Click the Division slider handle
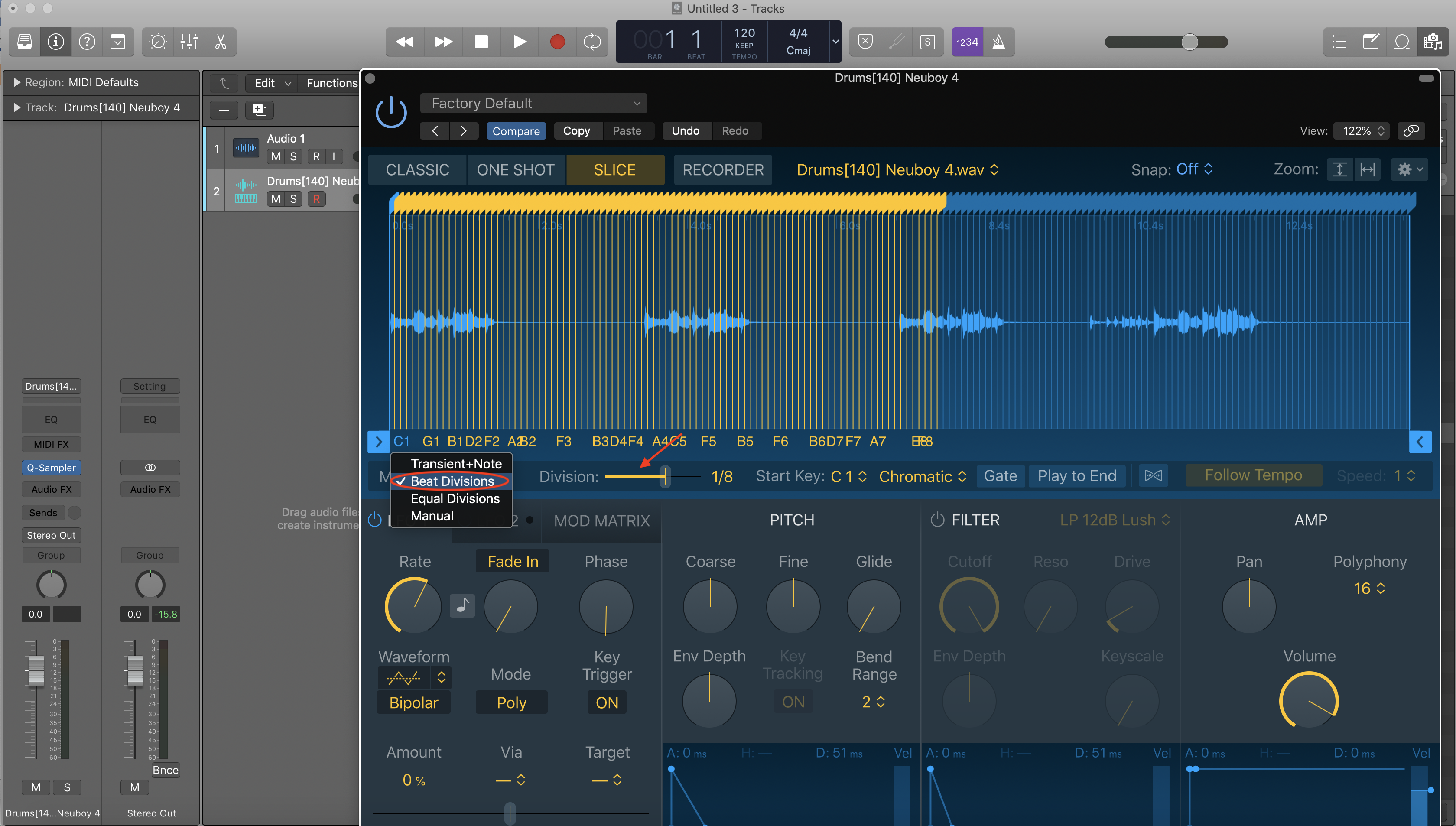Screen dimensions: 1456x826 (665, 476)
